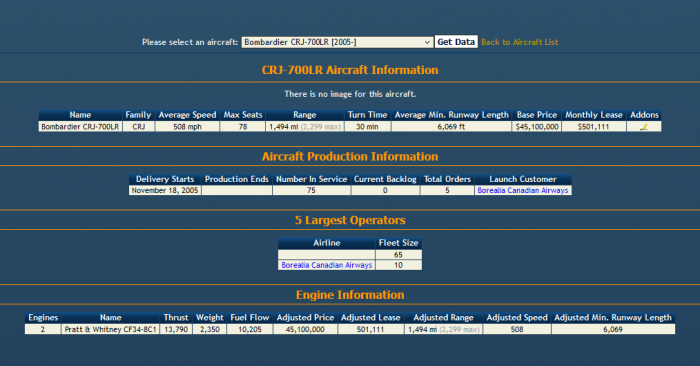Click the 30 min turn time value
700x366 pixels.
click(x=367, y=127)
